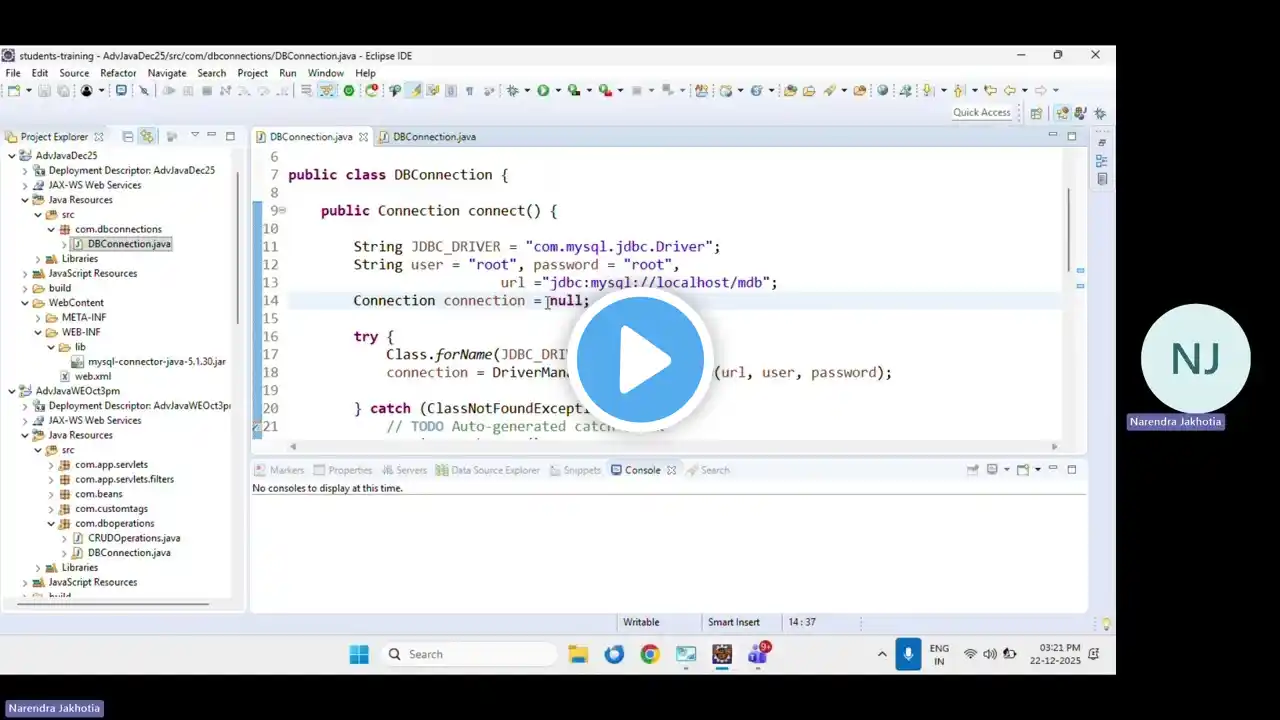Click the Smart Insert status bar entry
Viewport: 1280px width, 720px height.
734,622
